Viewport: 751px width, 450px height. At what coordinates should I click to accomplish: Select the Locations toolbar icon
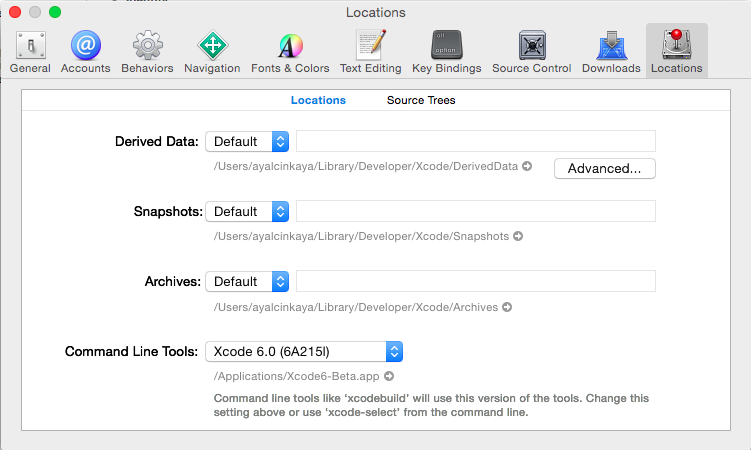coord(677,52)
